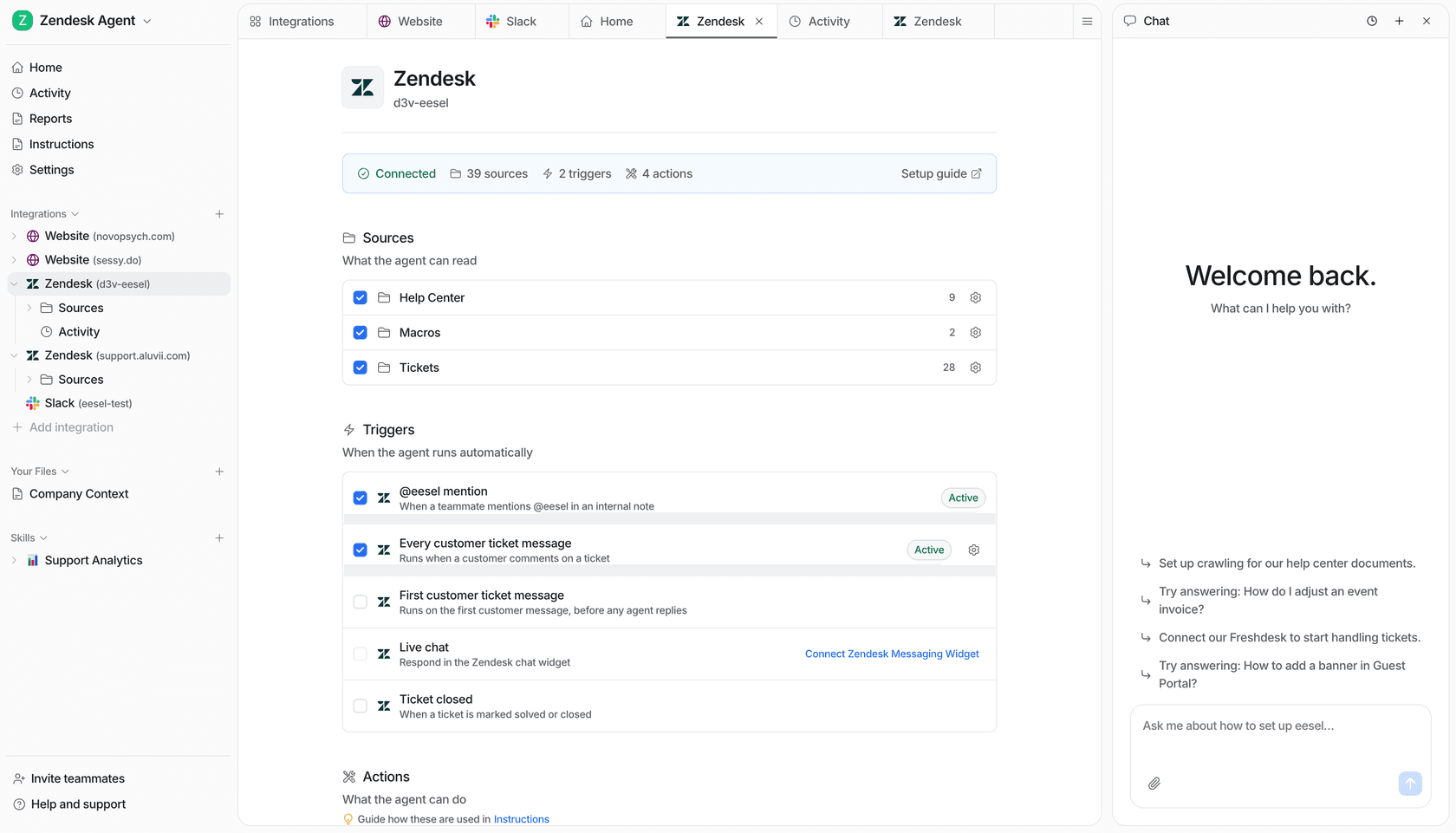Disable the Macros source checkbox

[x=360, y=332]
